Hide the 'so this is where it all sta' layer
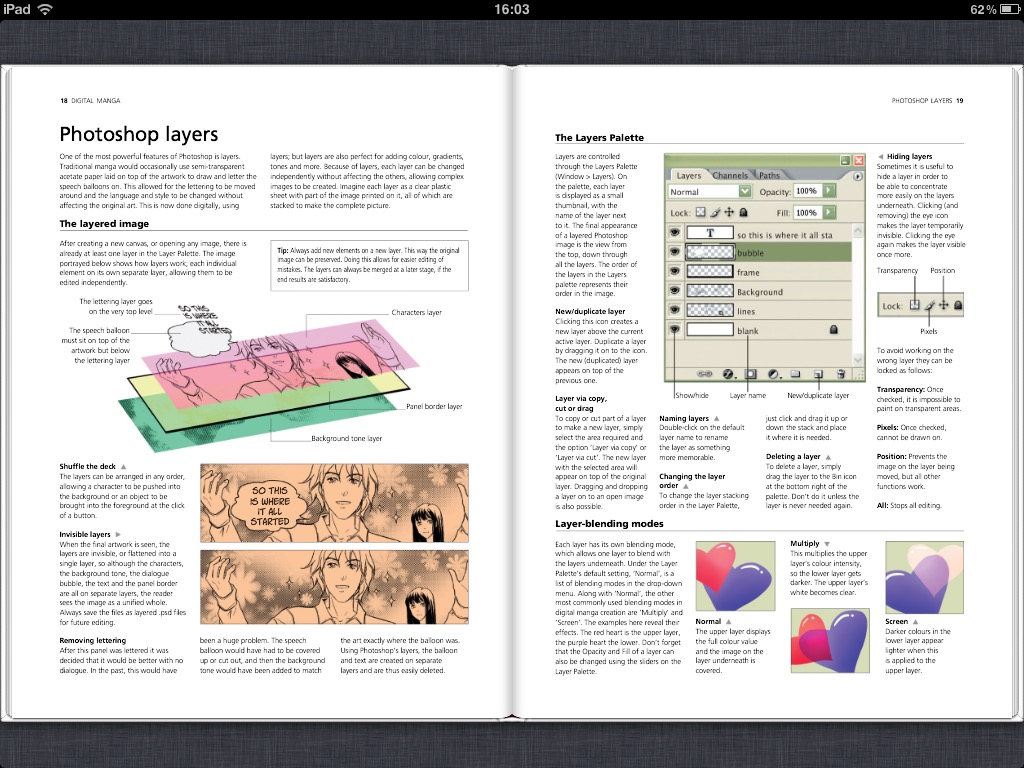 pos(675,232)
